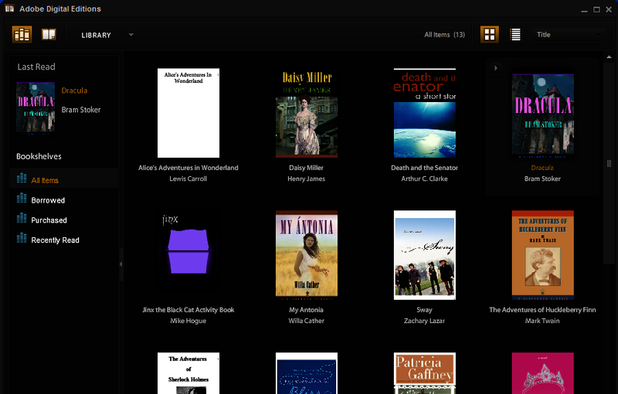Click 'Jinx the Black Cat Activity Book' text
Screen dimensions: 618x394
[x=188, y=310]
